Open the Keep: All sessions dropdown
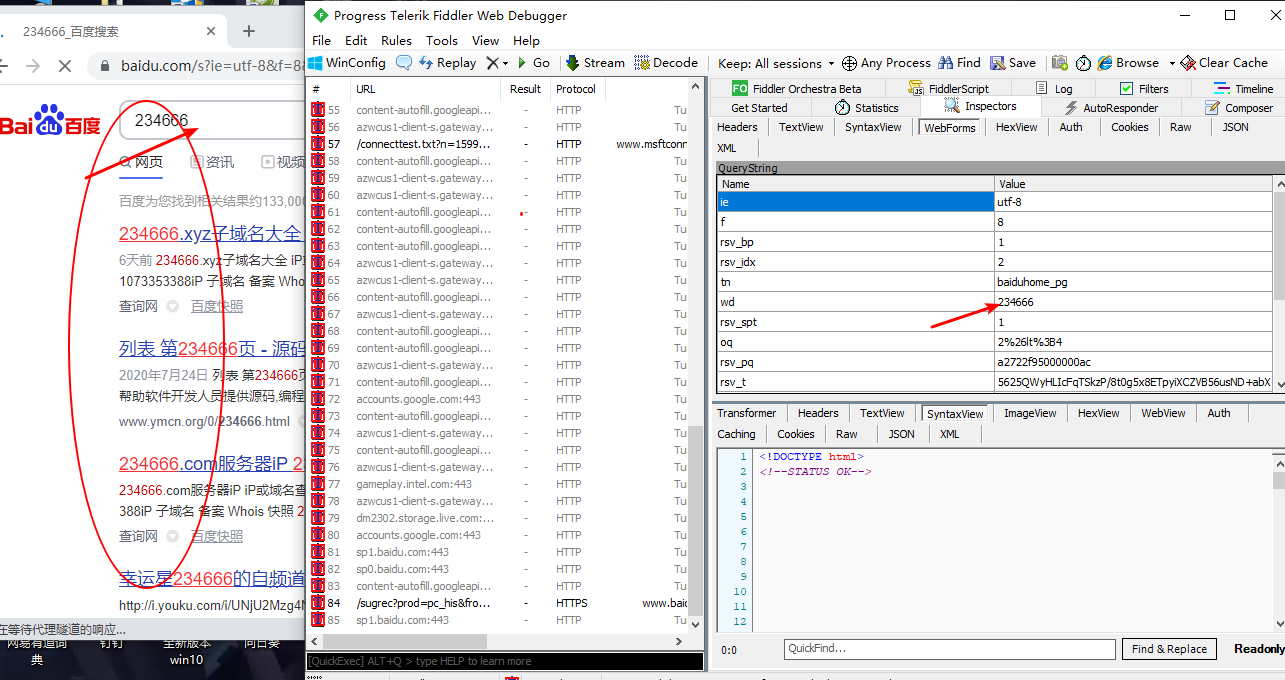 point(776,63)
